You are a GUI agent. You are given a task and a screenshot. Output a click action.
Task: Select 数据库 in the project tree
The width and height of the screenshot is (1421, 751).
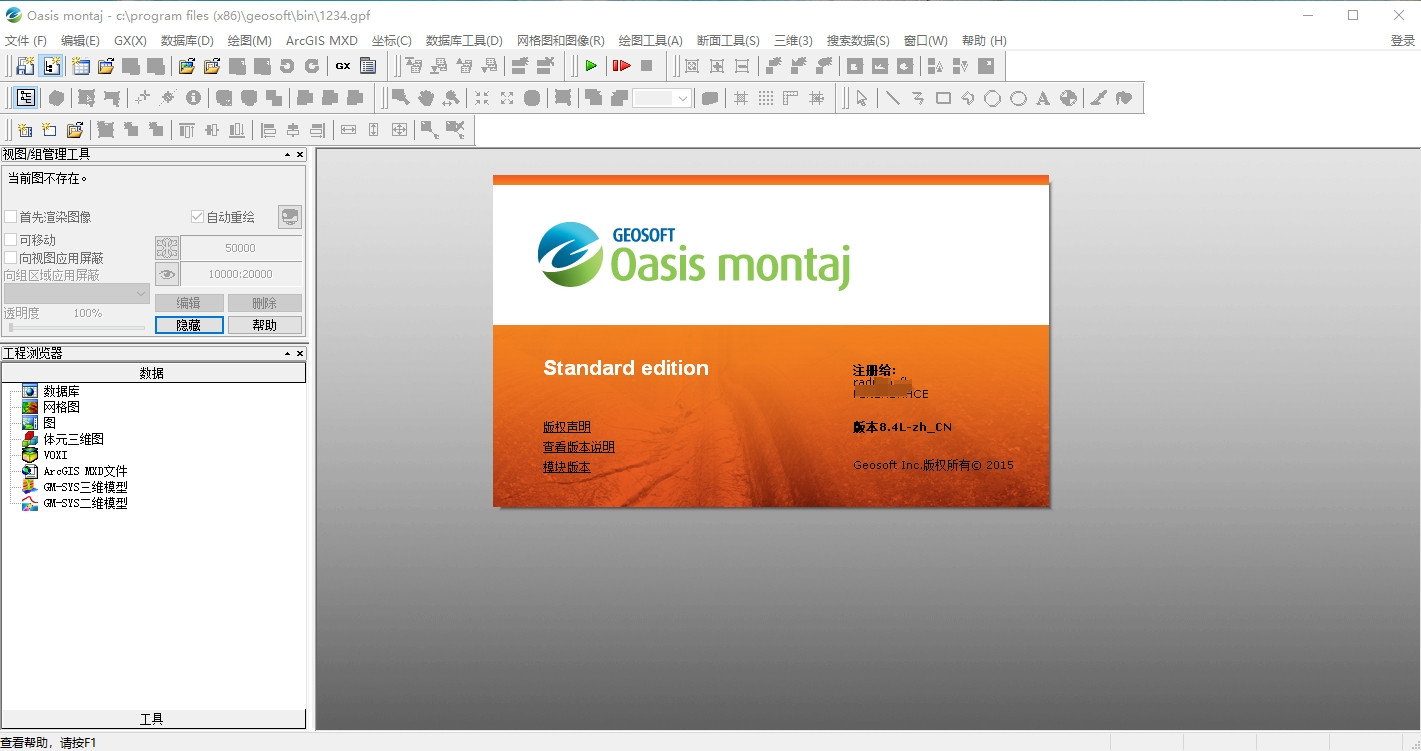pos(61,391)
